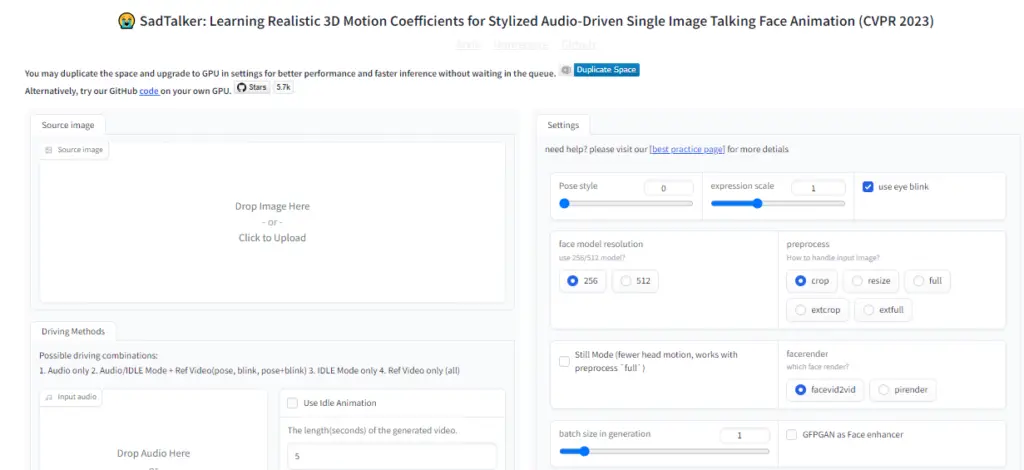Click the Drop Image Here upload area
Screen dimensions: 1024x470
(x=272, y=222)
